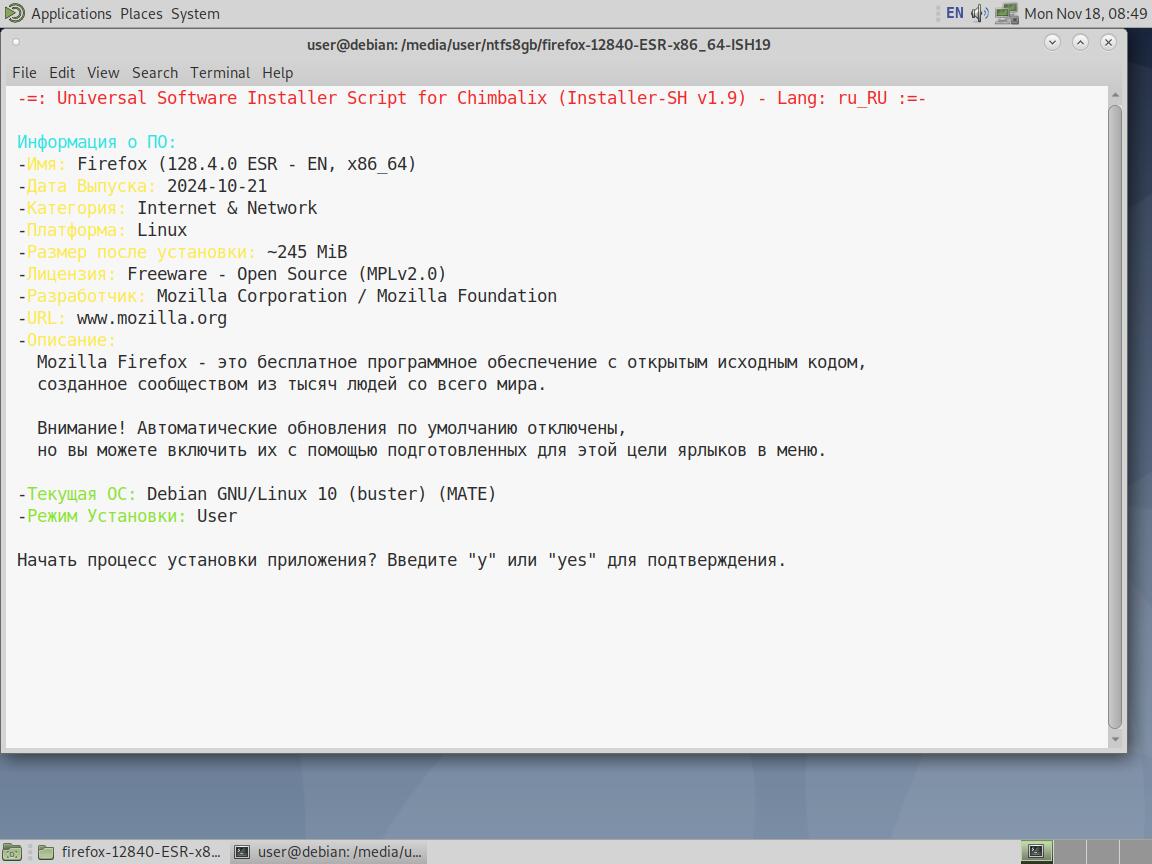Open the Applications menu
The height and width of the screenshot is (864, 1152).
[71, 14]
